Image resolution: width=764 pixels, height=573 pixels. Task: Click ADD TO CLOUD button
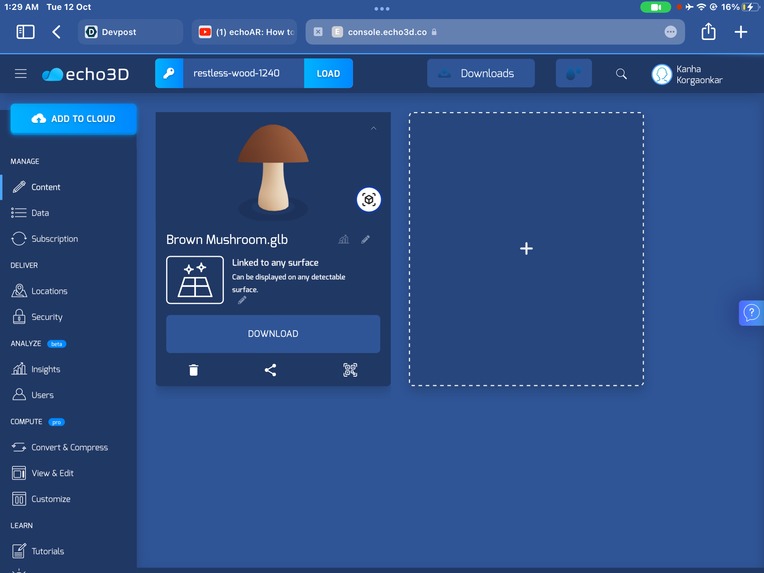(74, 118)
